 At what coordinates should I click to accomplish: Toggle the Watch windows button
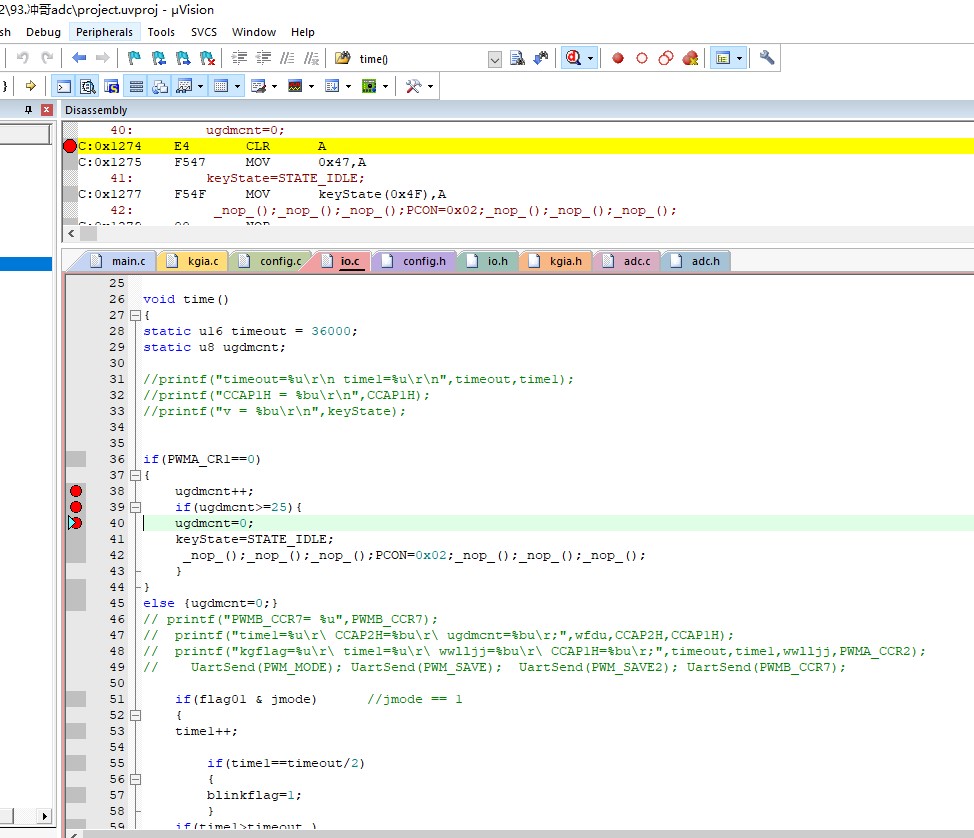(184, 86)
